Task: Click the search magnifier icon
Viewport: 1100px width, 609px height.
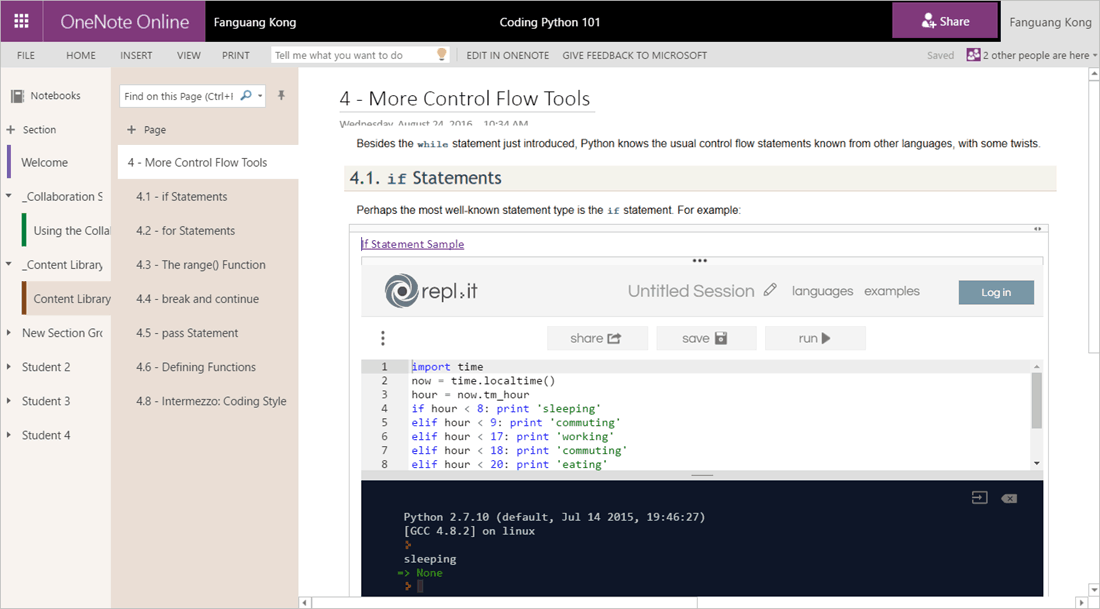Action: pyautogui.click(x=246, y=95)
